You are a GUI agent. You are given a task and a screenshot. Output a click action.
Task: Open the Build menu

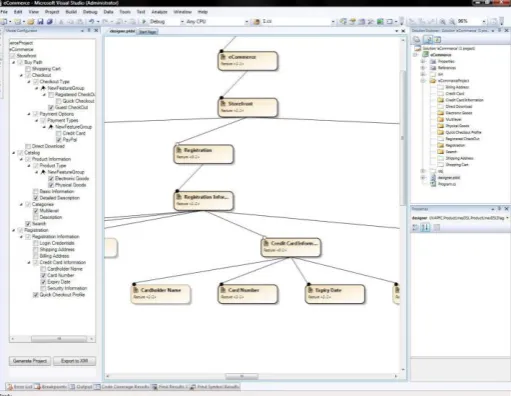[x=71, y=12]
